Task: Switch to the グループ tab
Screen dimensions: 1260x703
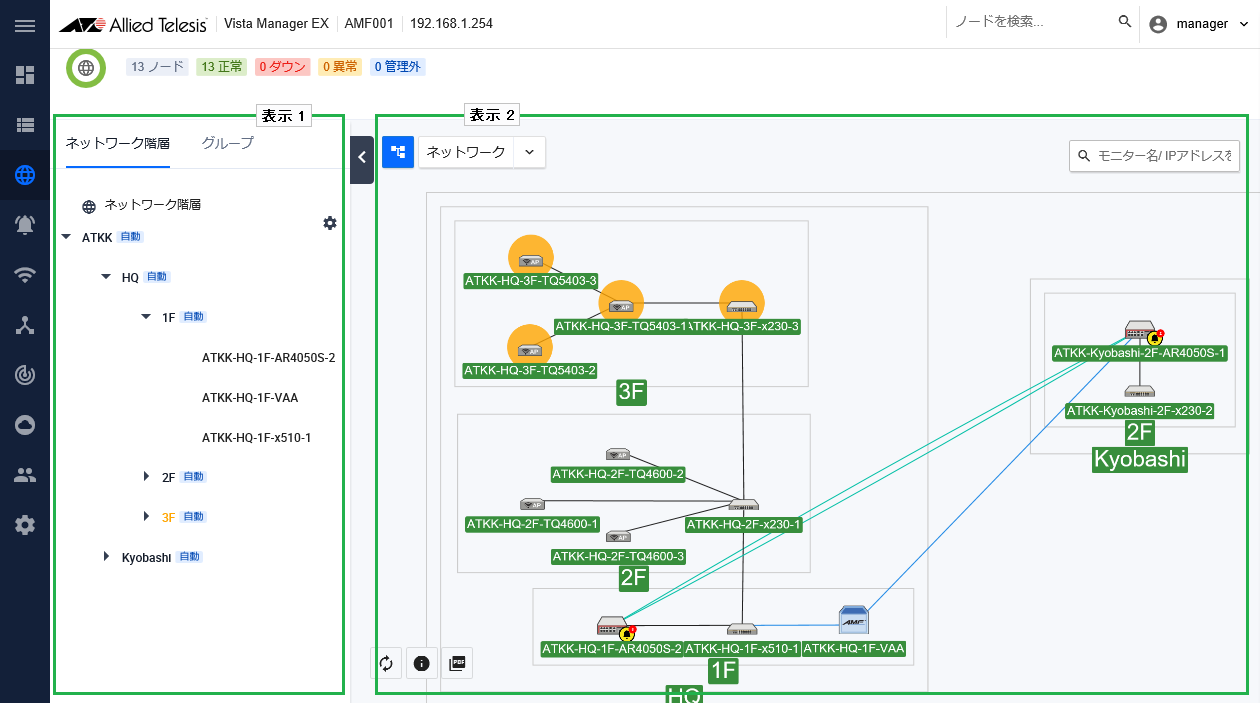Action: point(227,143)
